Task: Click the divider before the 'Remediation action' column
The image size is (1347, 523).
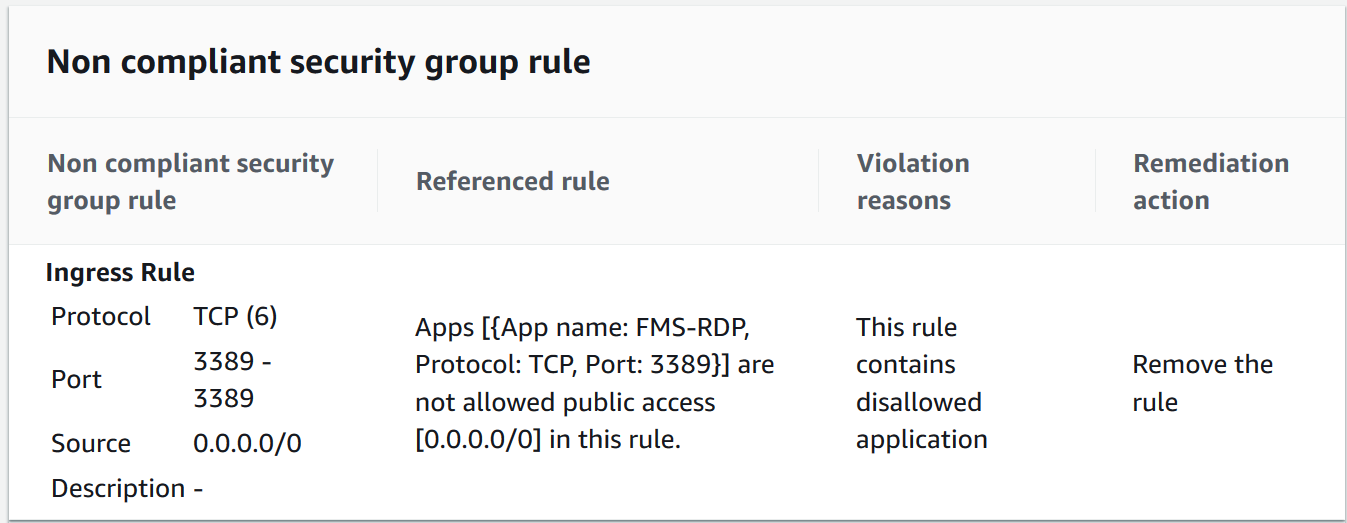Action: (1095, 181)
